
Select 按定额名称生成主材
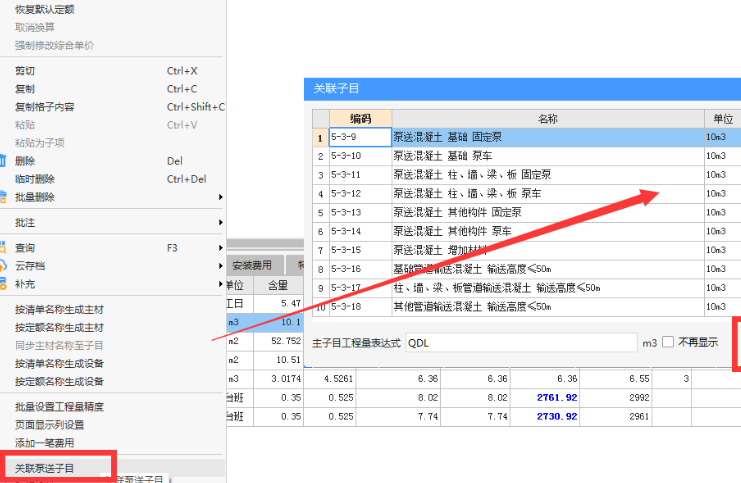click(59, 328)
